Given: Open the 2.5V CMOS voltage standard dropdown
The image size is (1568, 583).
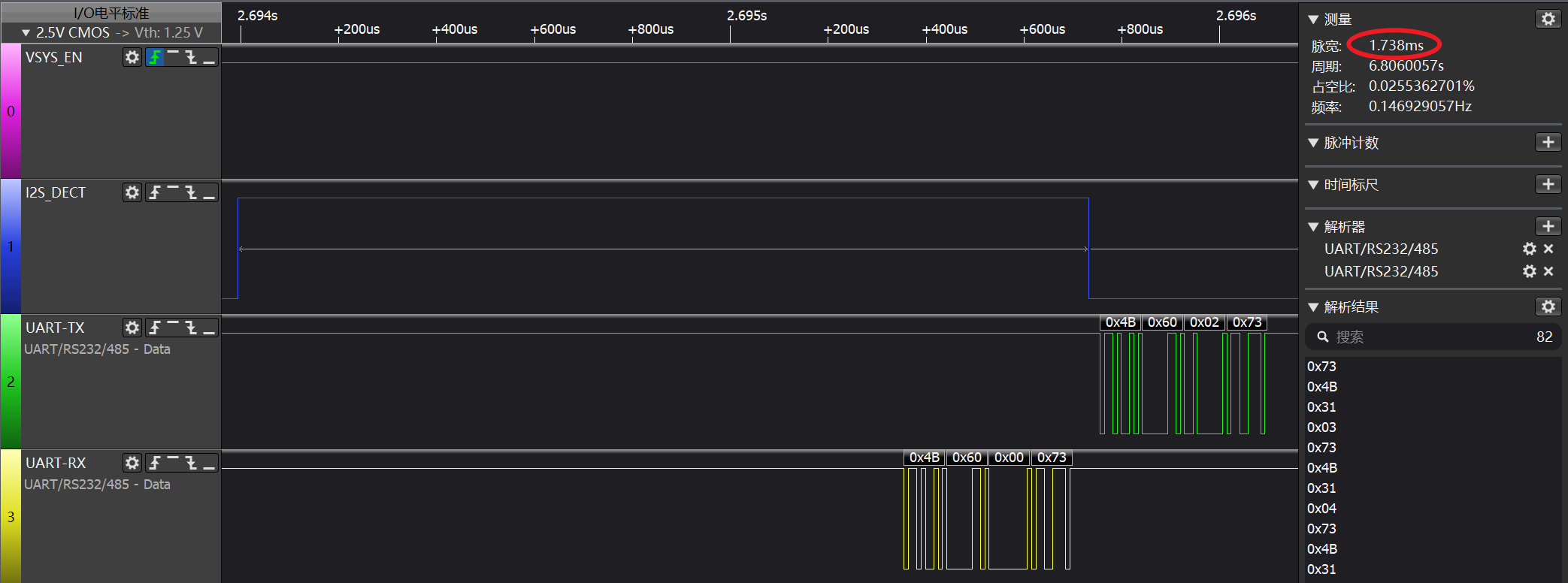Looking at the screenshot, I should coord(111,32).
